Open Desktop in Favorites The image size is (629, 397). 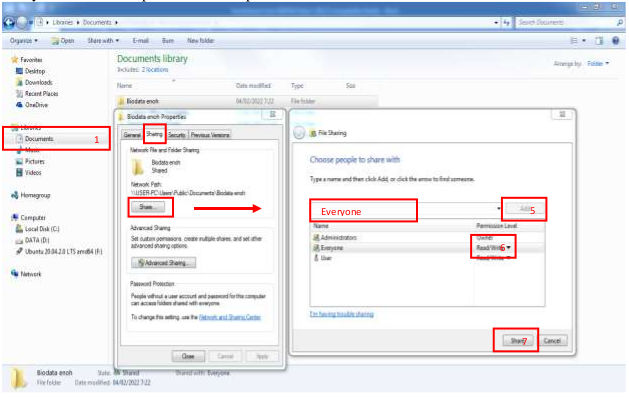[30, 71]
